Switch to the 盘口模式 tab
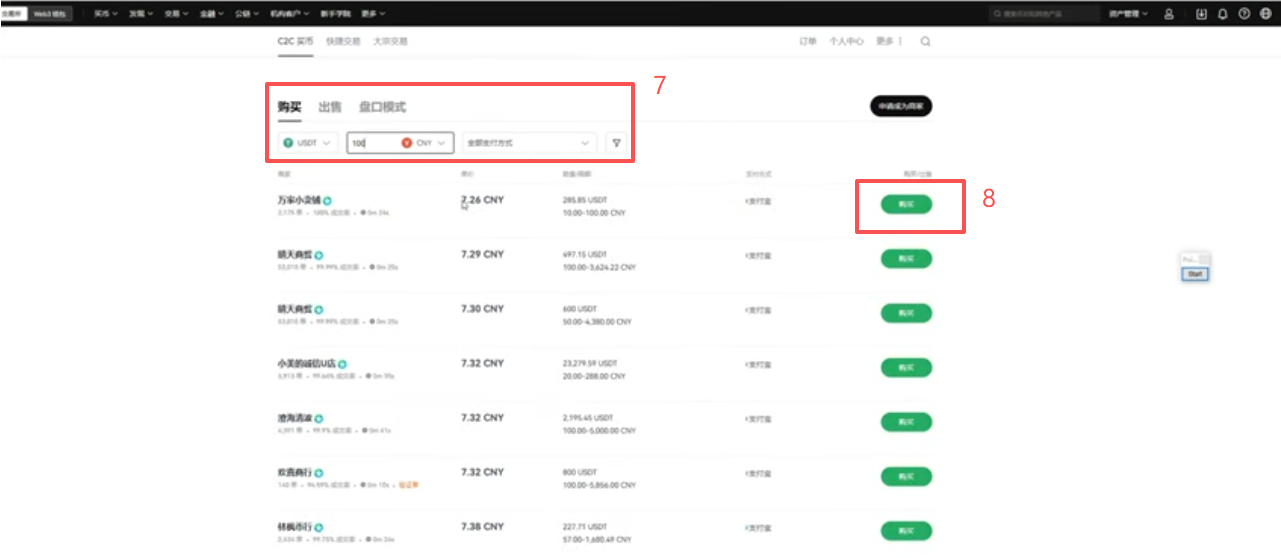This screenshot has height=558, width=1281. [x=382, y=107]
